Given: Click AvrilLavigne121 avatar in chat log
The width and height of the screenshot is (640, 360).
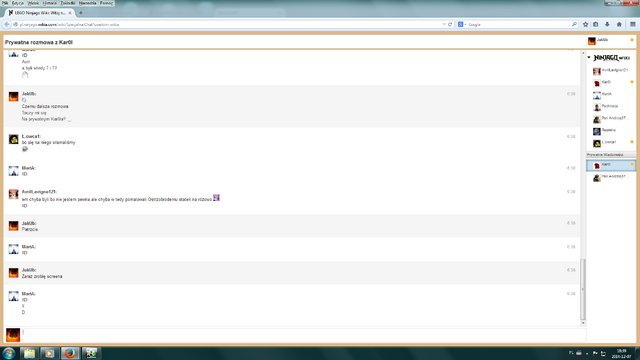Looking at the screenshot, I should pos(13,194).
